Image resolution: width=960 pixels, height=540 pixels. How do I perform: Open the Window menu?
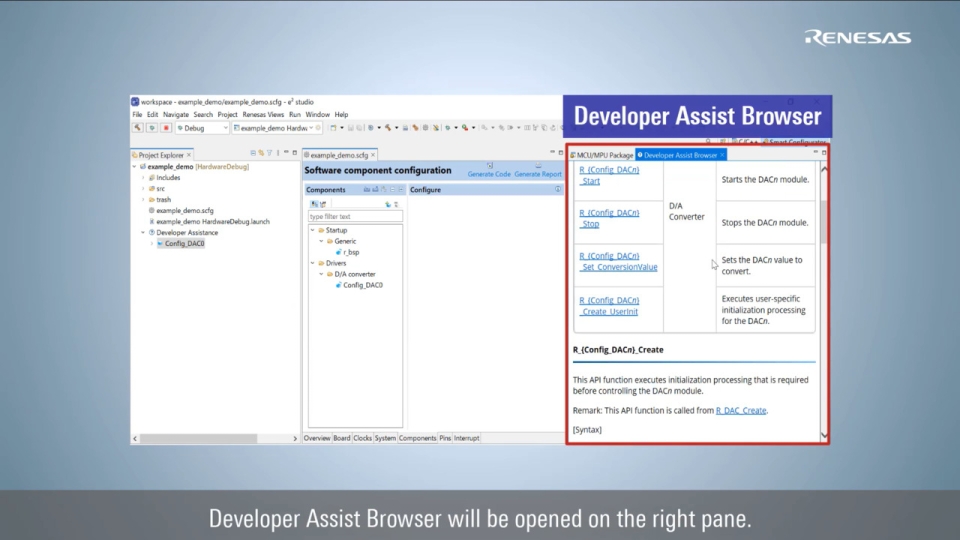[318, 114]
